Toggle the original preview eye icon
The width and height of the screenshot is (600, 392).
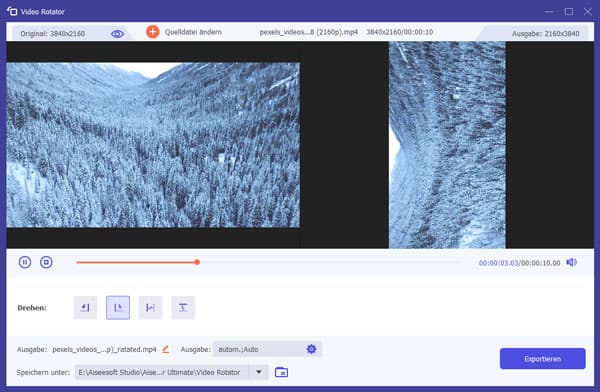pyautogui.click(x=117, y=34)
